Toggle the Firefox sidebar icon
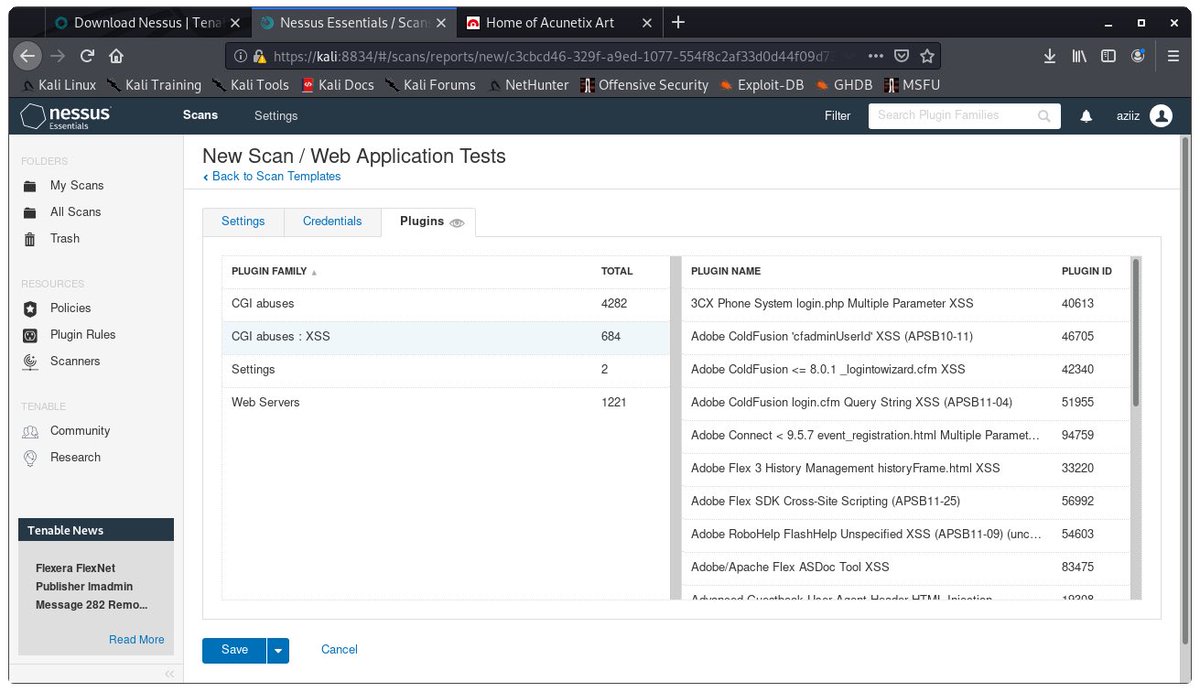 pyautogui.click(x=1108, y=56)
